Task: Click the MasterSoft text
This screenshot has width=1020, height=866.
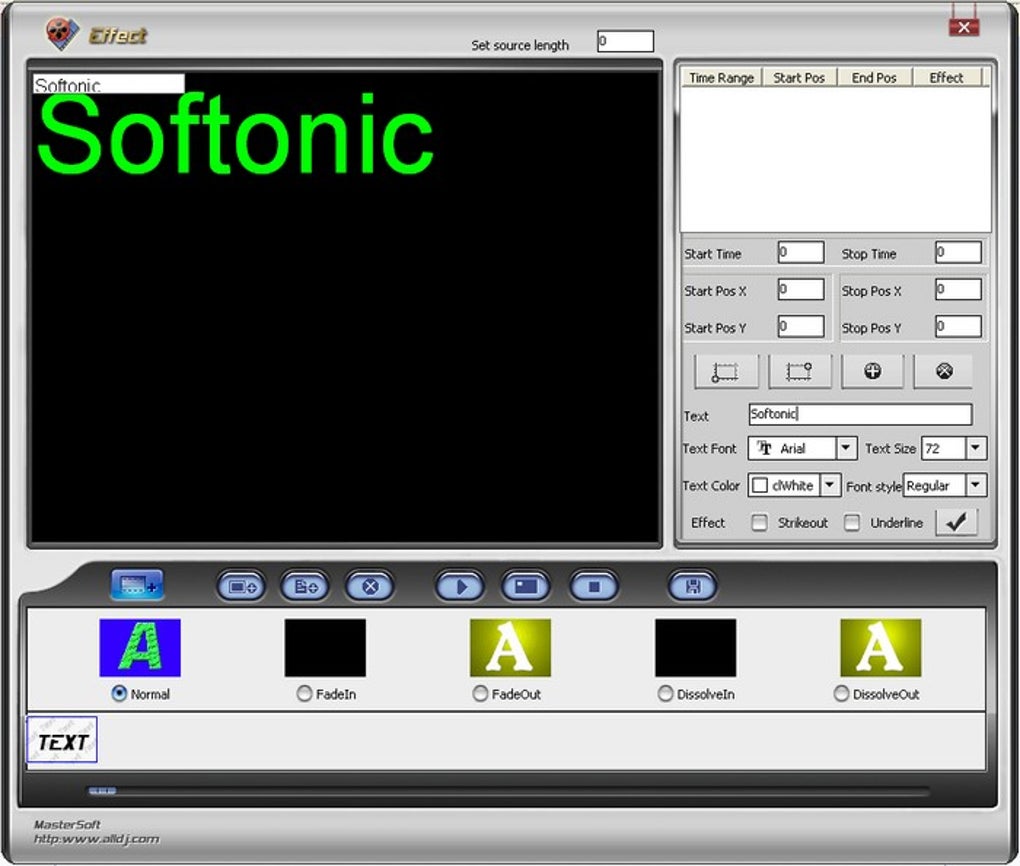Action: 67,824
